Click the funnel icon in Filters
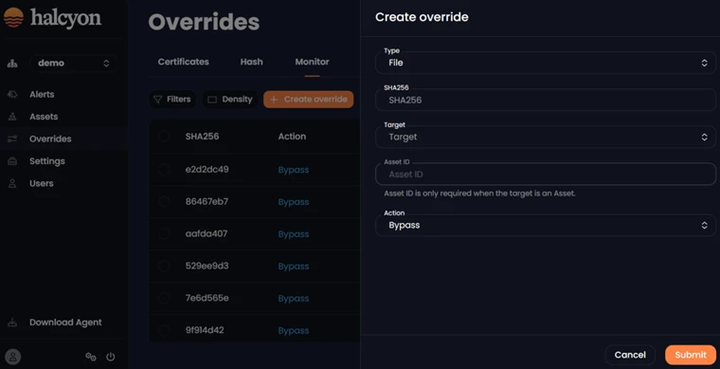This screenshot has width=720, height=369. (x=158, y=99)
